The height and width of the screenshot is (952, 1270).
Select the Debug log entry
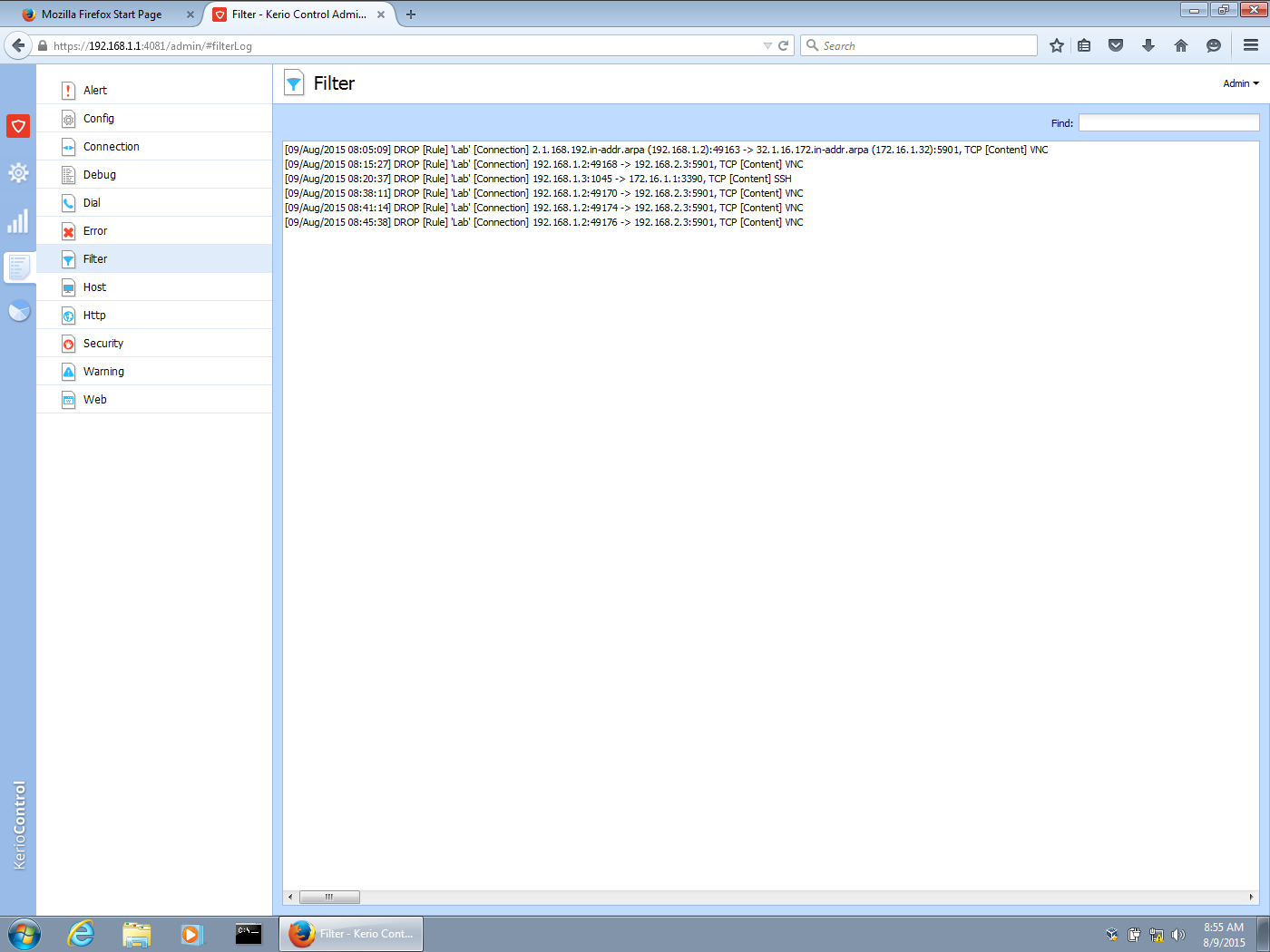154,175
